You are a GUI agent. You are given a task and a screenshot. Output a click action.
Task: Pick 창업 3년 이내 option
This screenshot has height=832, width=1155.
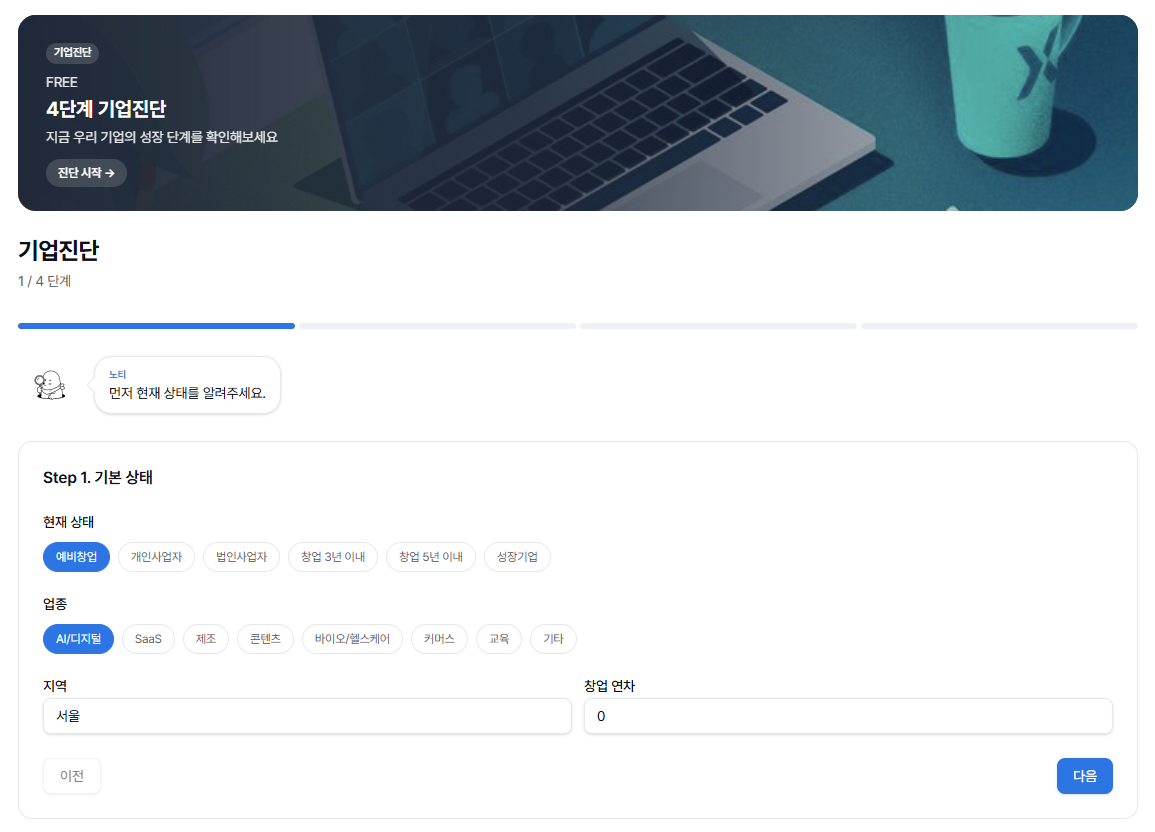point(333,557)
